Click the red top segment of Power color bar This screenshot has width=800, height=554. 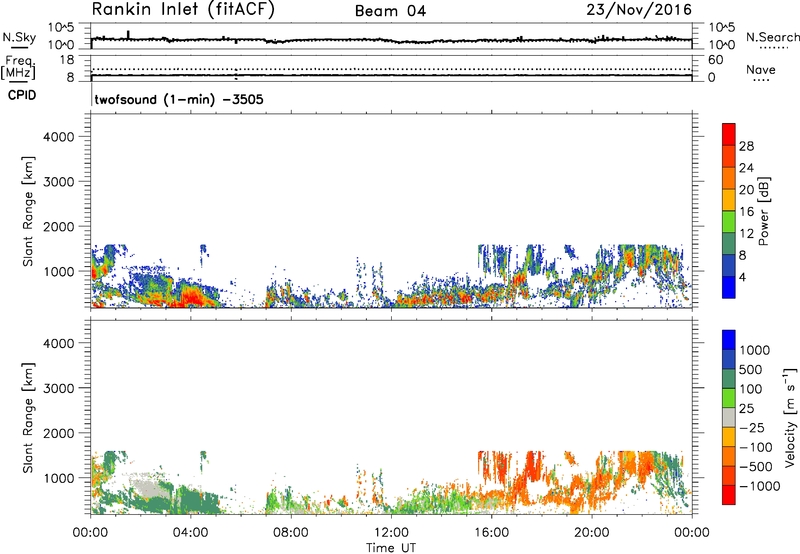point(729,134)
